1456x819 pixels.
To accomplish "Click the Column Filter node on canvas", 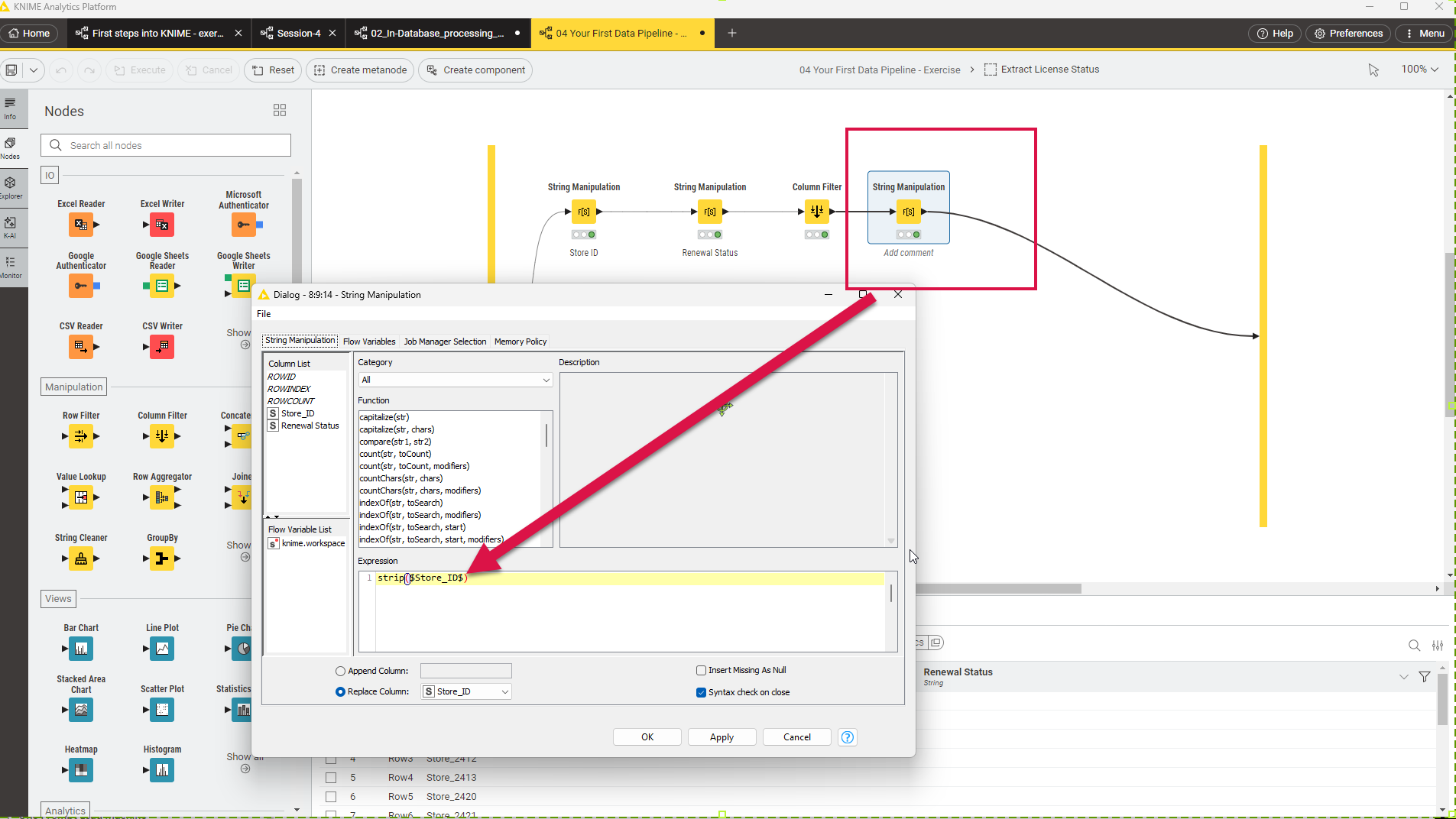I will click(816, 212).
